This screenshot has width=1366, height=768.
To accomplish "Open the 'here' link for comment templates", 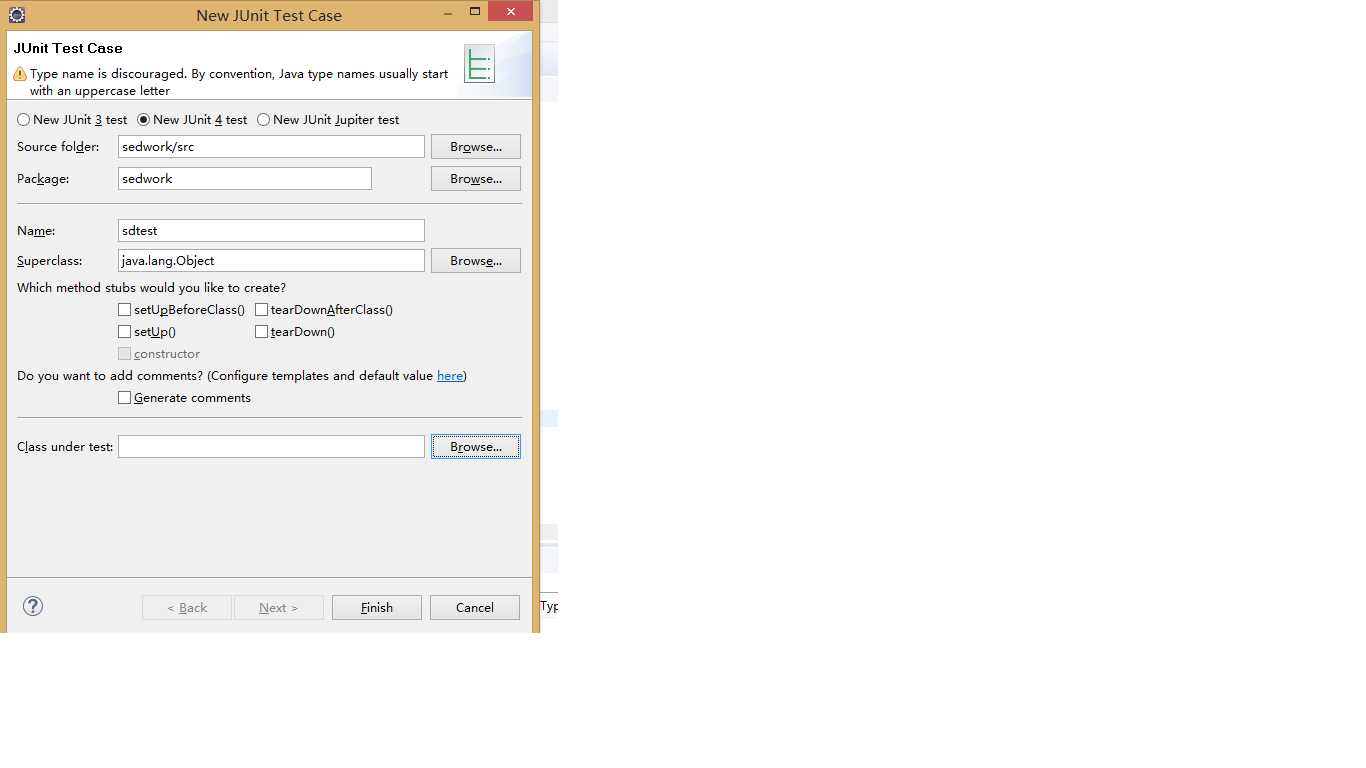I will click(x=450, y=376).
